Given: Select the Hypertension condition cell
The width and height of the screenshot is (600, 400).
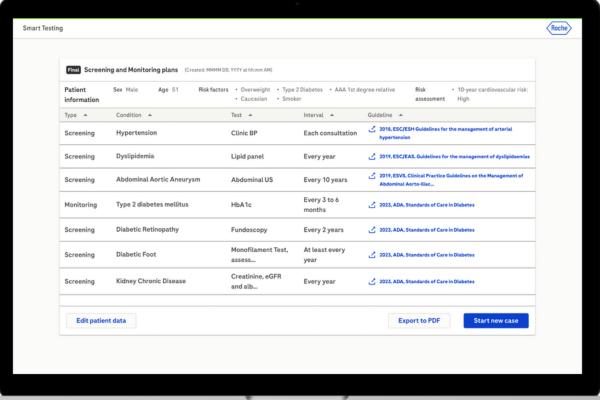Looking at the screenshot, I should click(x=137, y=133).
